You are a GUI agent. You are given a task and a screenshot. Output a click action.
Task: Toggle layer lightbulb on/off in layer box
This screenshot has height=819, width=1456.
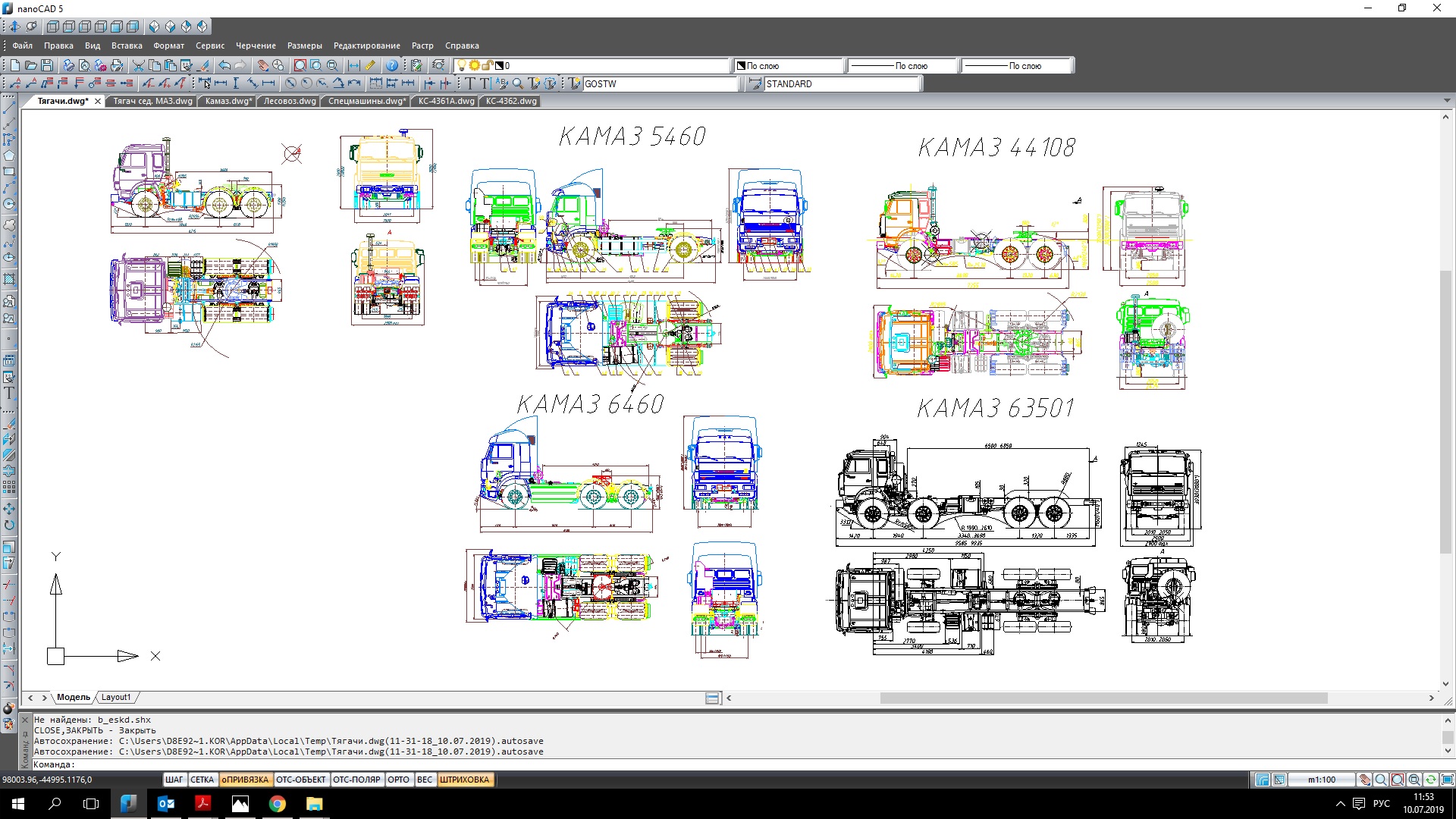[x=461, y=65]
